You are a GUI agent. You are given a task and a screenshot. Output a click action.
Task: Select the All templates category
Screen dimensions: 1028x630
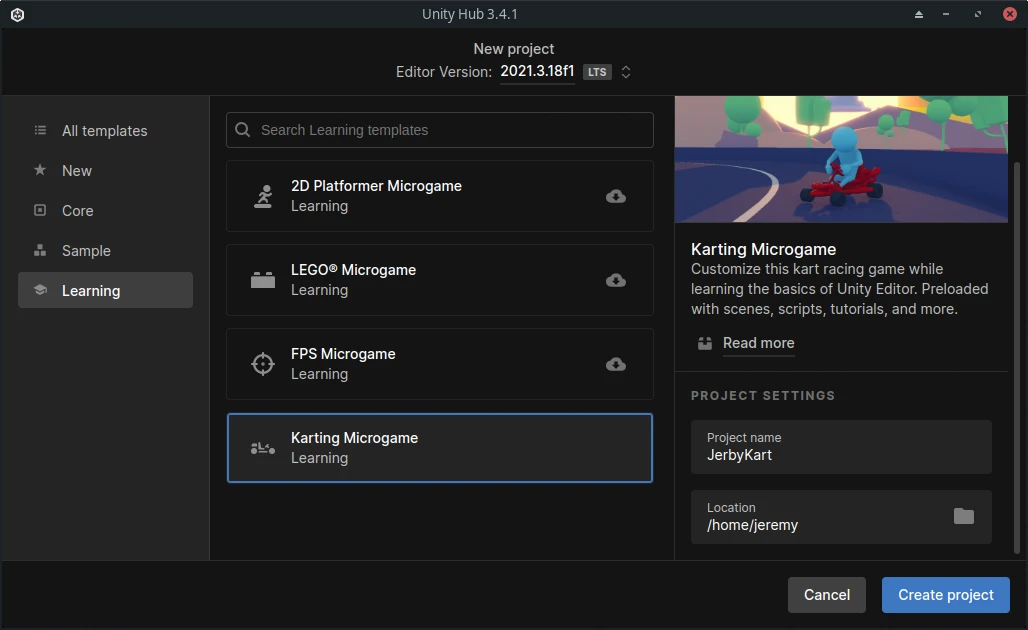(106, 130)
